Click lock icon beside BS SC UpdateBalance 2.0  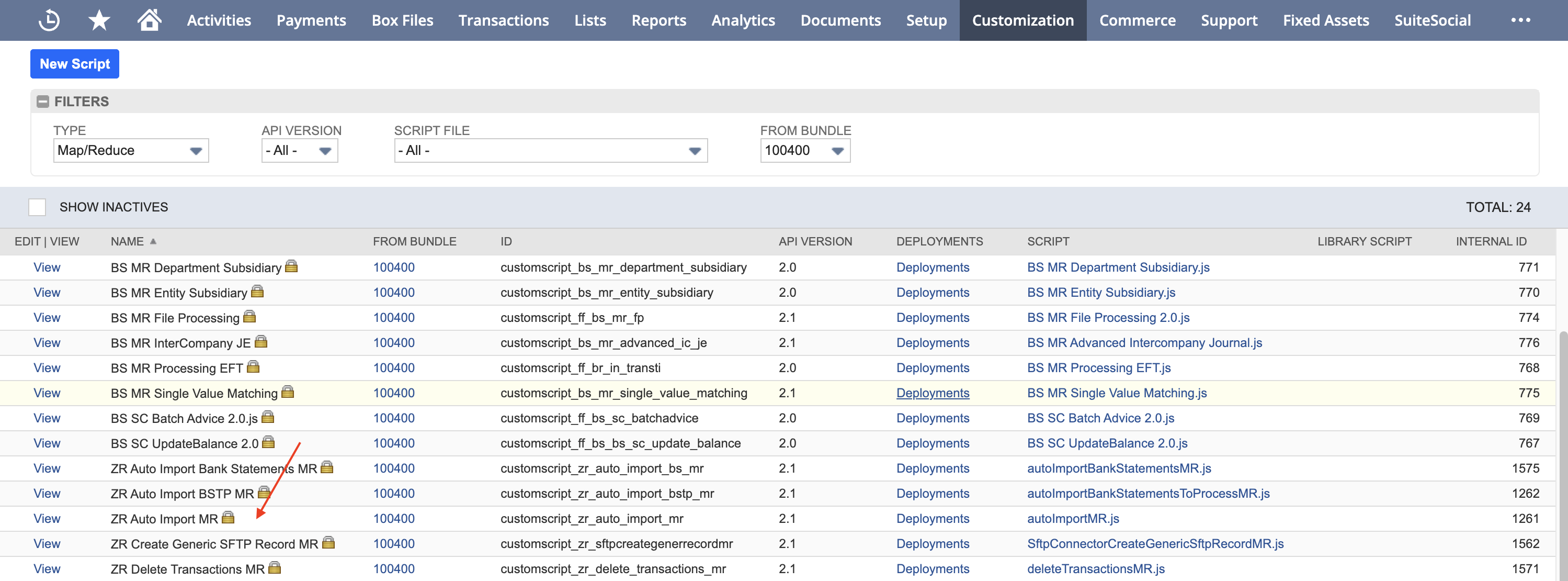[x=268, y=442]
